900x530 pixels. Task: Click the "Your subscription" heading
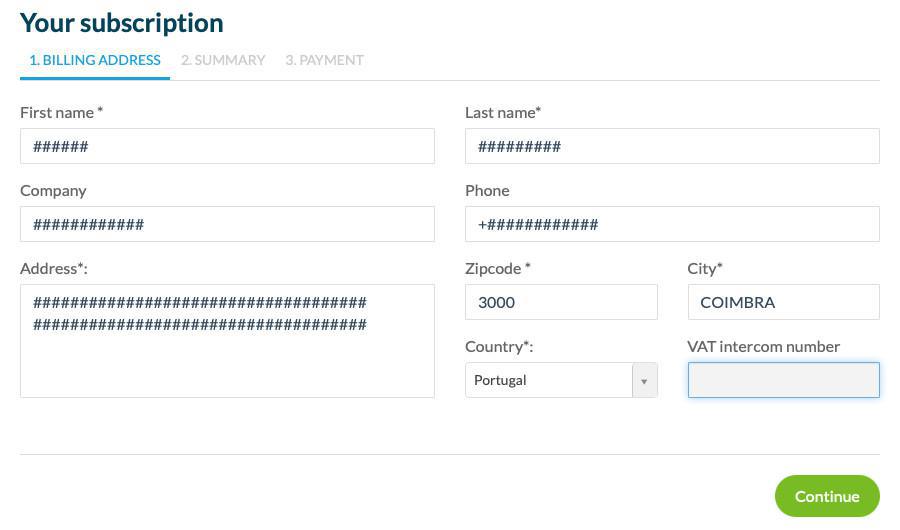(x=122, y=22)
